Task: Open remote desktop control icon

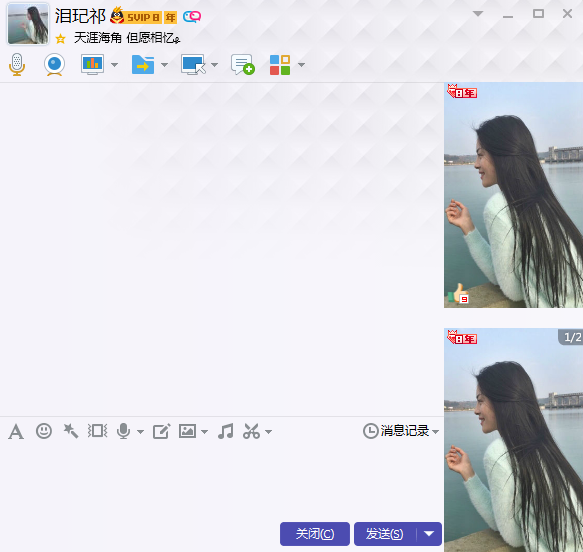Action: [x=193, y=65]
